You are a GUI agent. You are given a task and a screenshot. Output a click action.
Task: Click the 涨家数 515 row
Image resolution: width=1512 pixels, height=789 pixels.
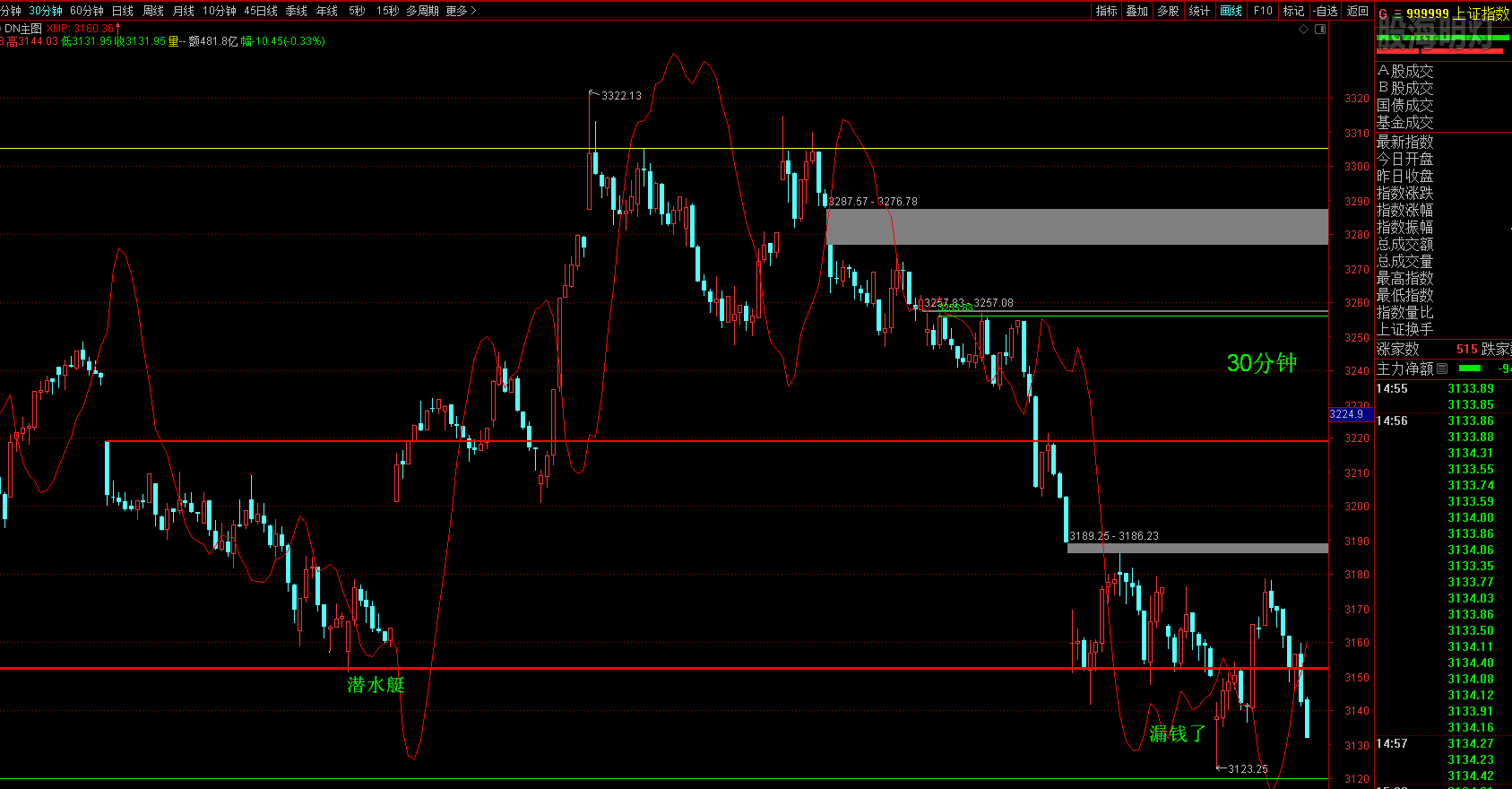(1427, 349)
